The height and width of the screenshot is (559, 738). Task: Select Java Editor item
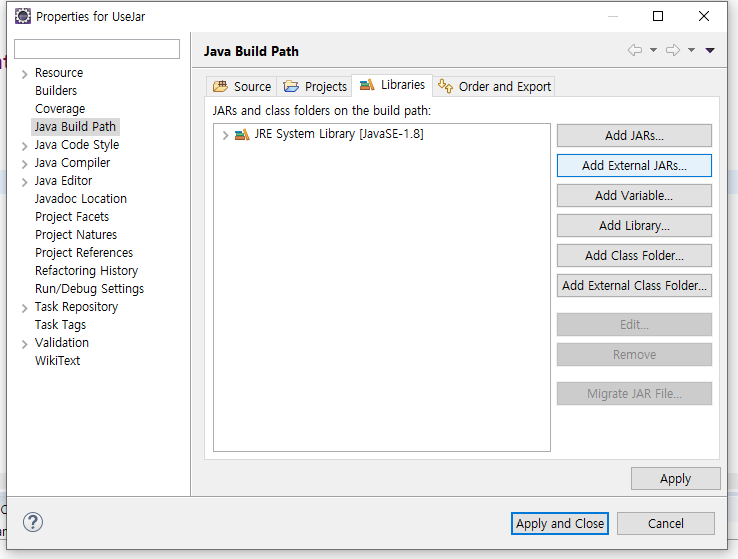(x=63, y=181)
